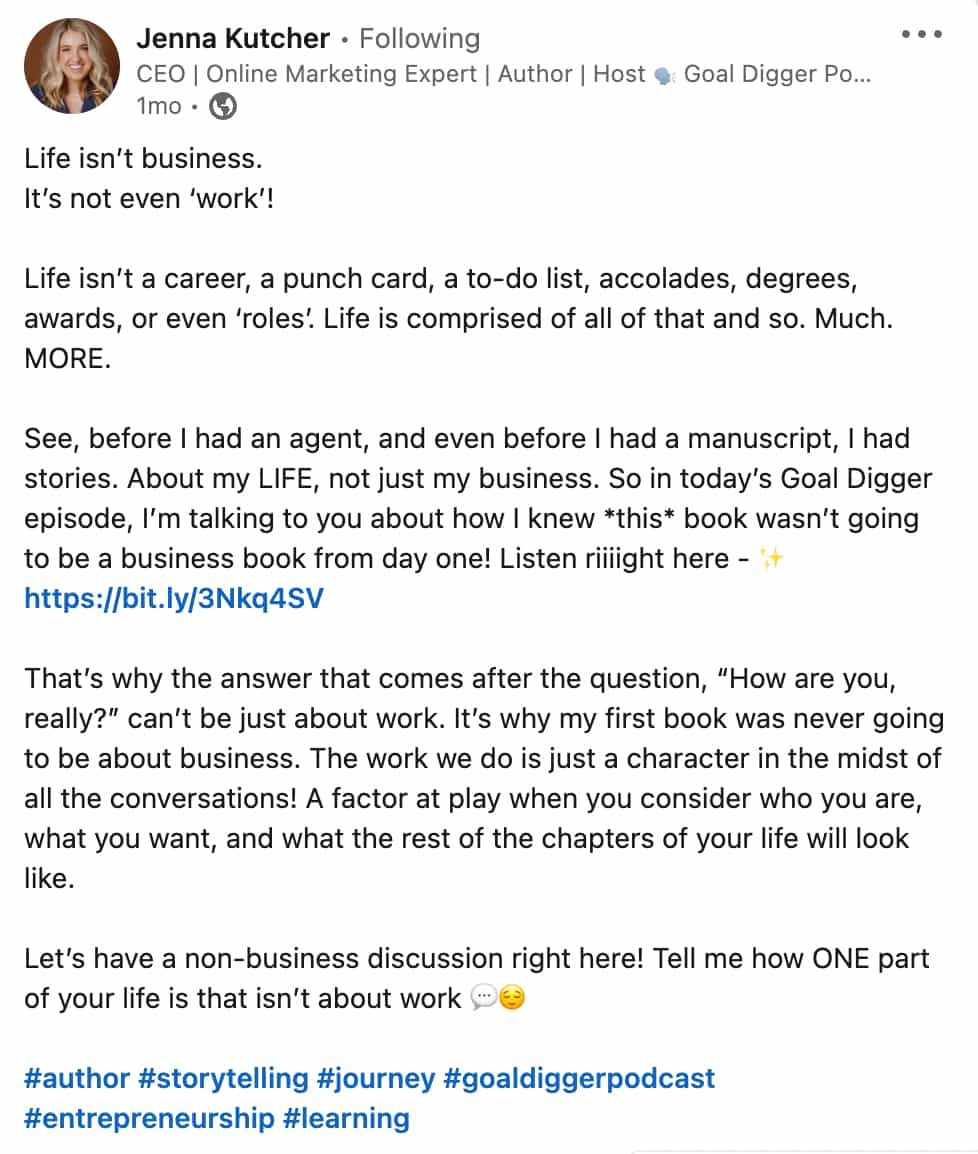Screen dimensions: 978x1154
Task: Click the ellipsis truncating the headline text
Action: point(860,74)
